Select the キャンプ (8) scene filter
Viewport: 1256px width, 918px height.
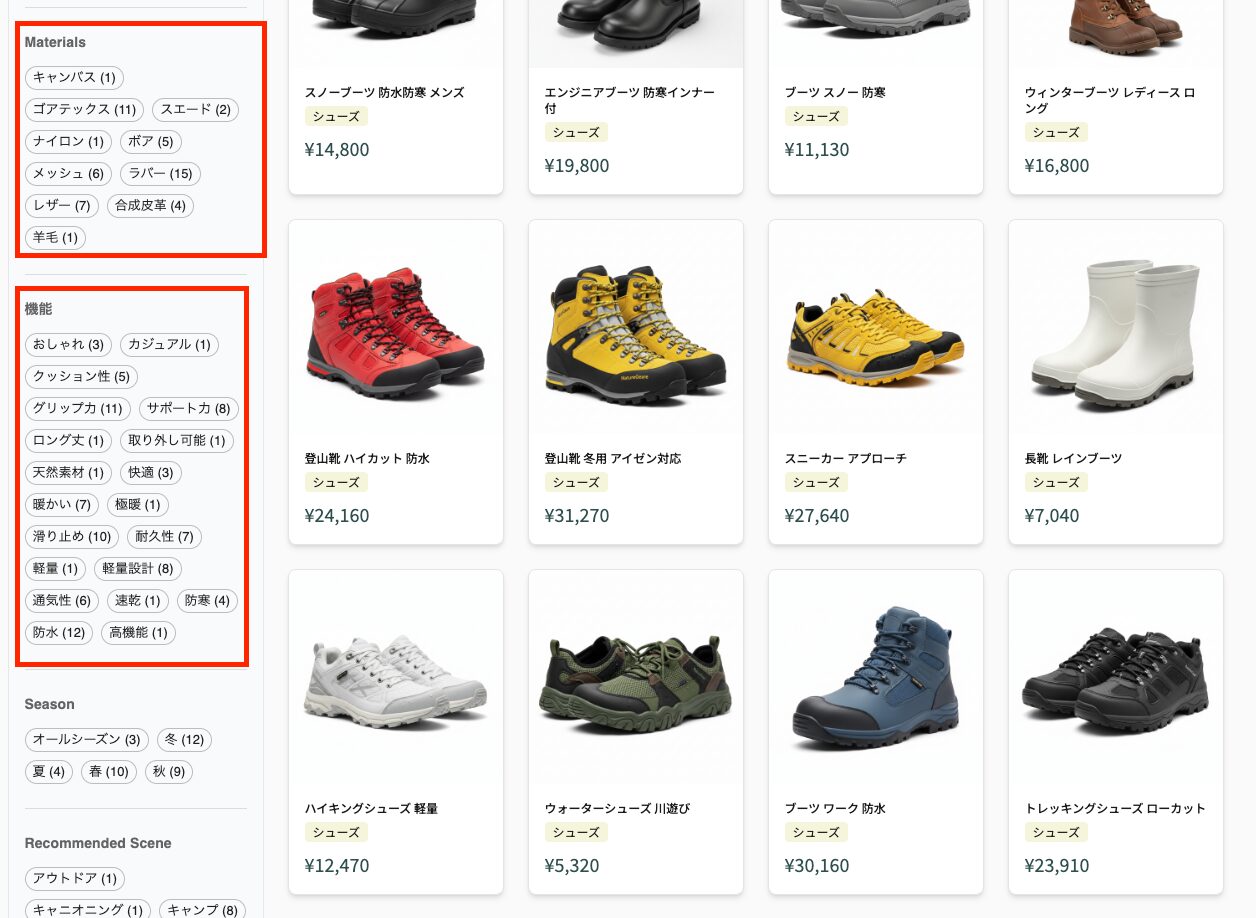202,910
